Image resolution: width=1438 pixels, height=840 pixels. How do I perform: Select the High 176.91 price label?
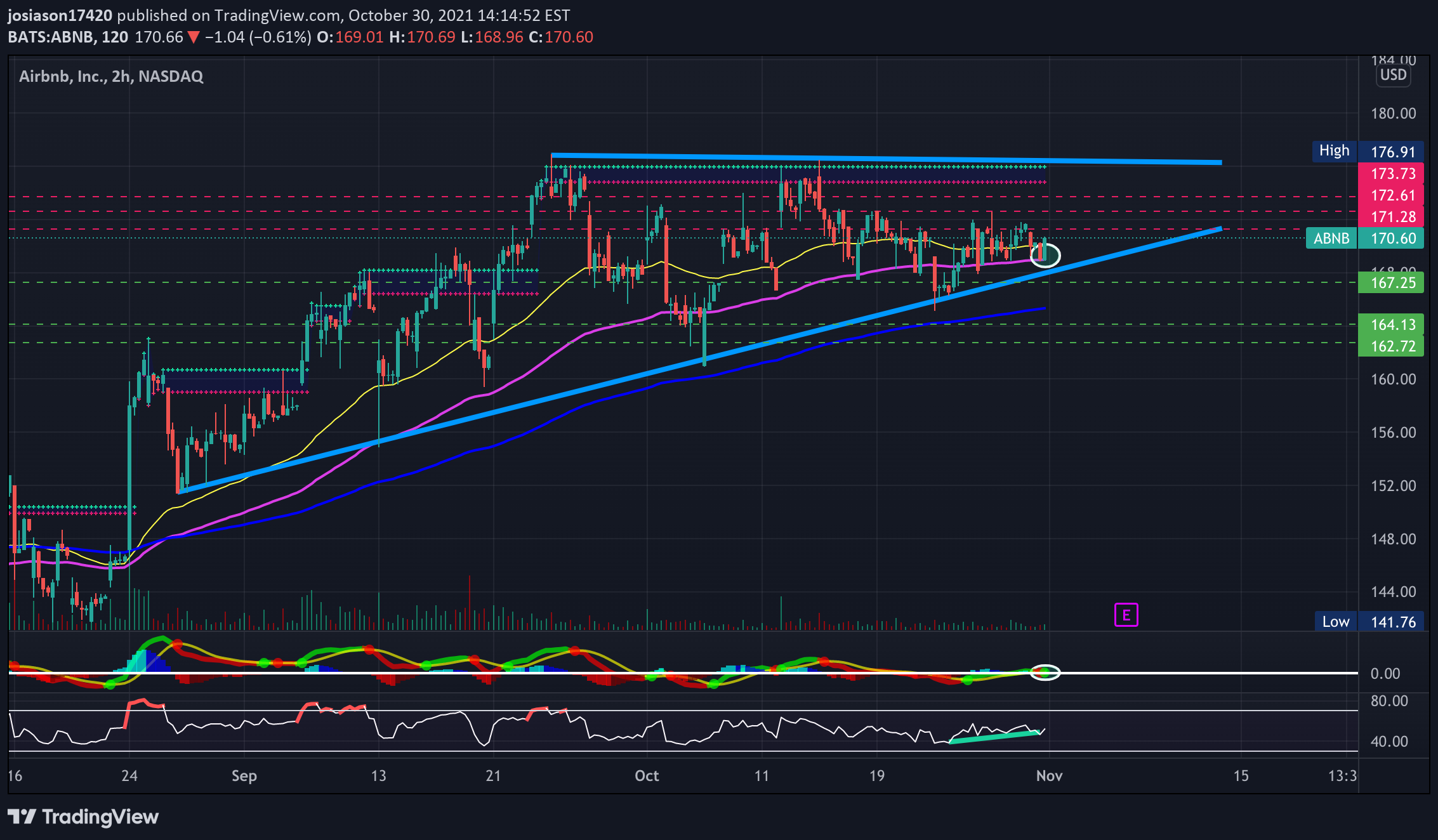point(1368,152)
